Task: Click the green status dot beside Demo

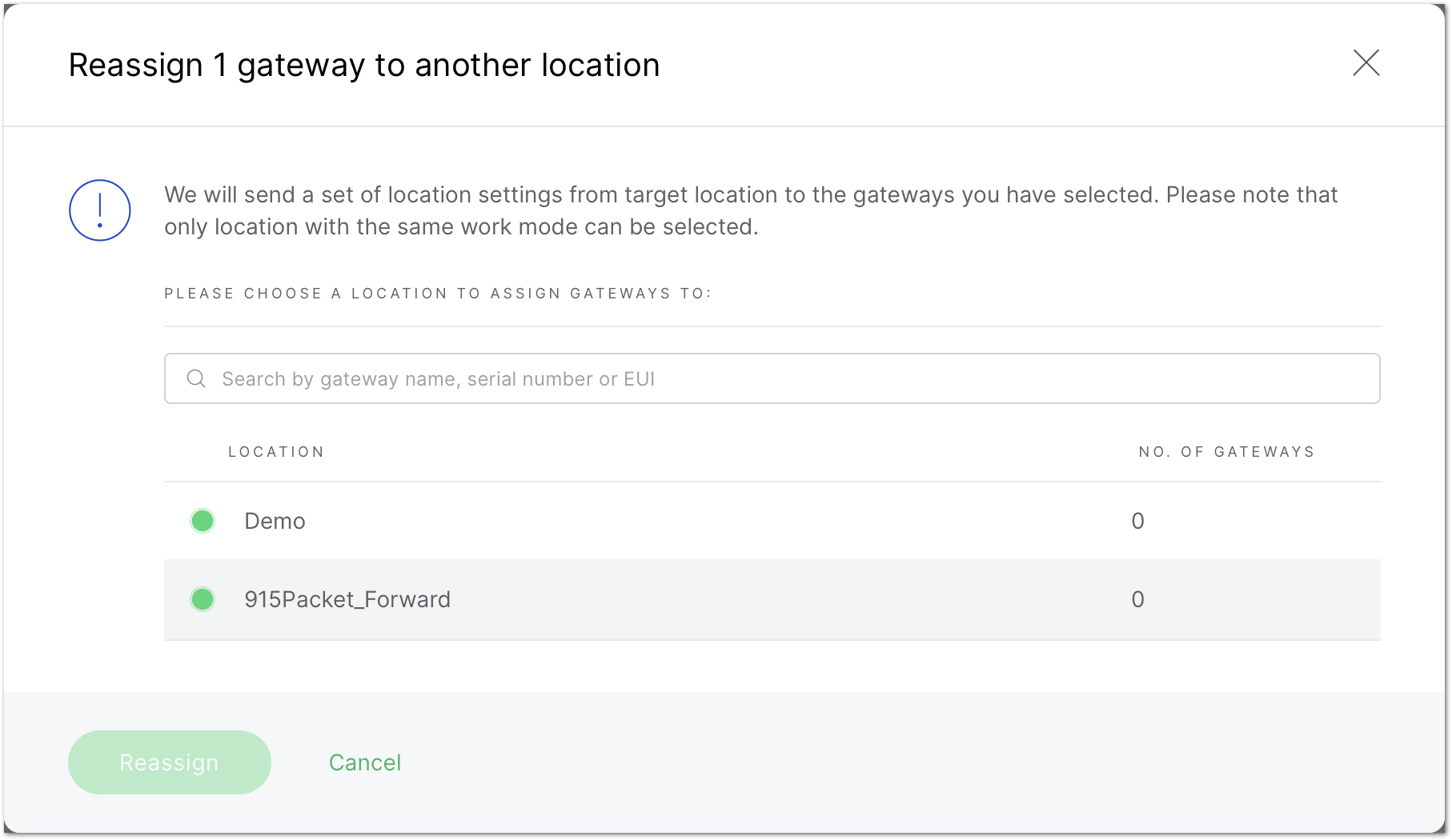Action: coord(203,521)
